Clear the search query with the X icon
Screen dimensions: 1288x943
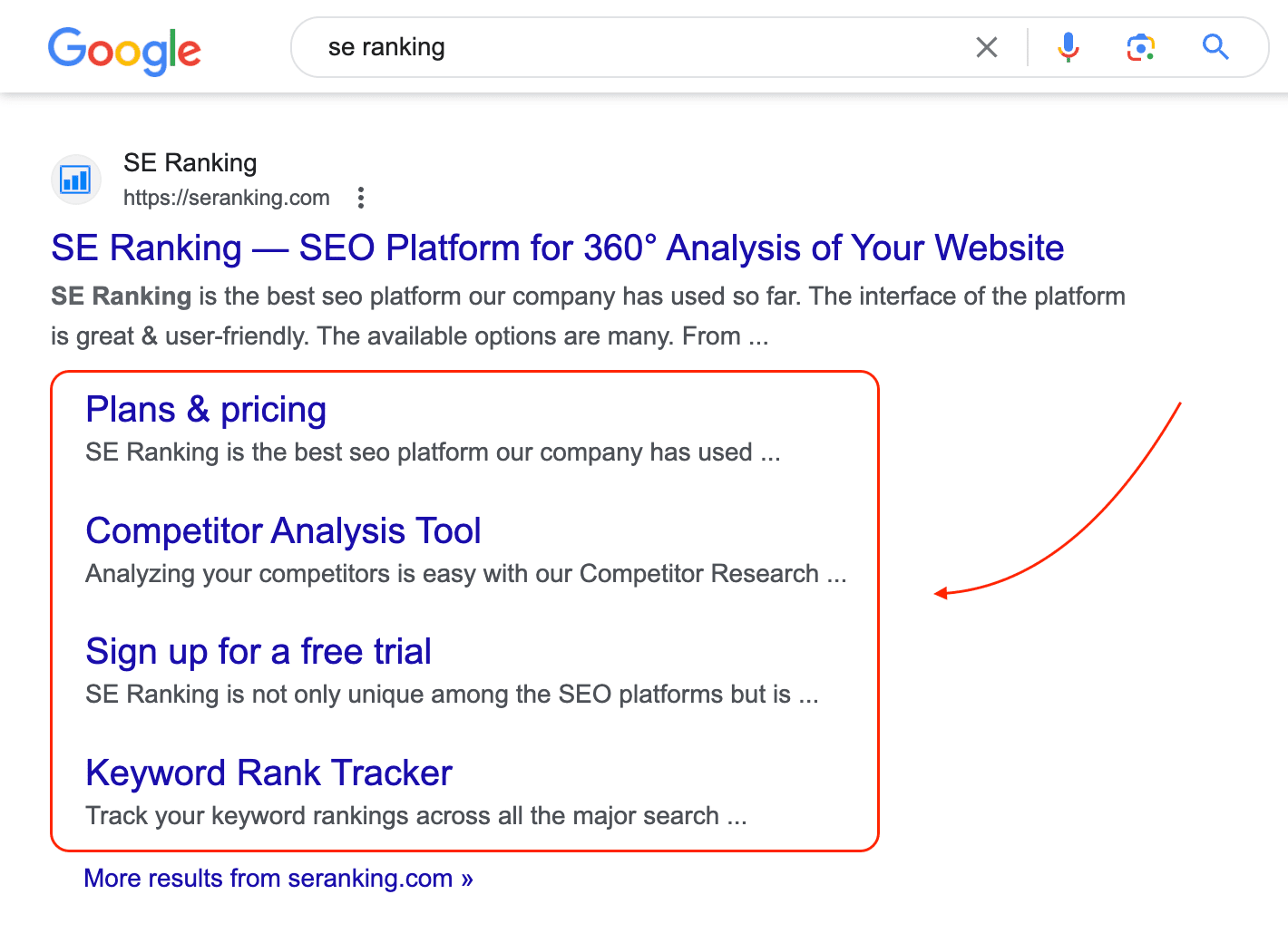click(987, 47)
